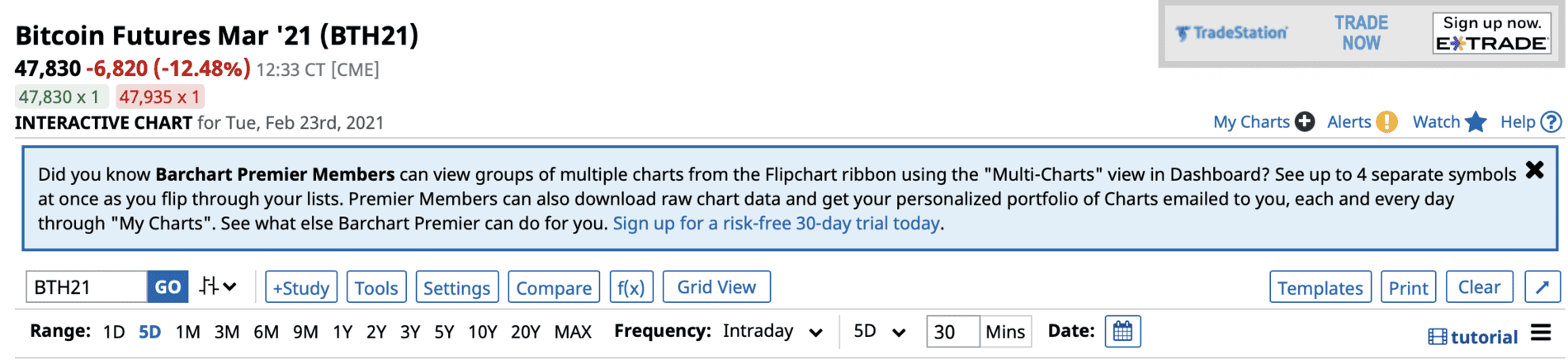Open the Alerts exclamation icon

click(1386, 122)
